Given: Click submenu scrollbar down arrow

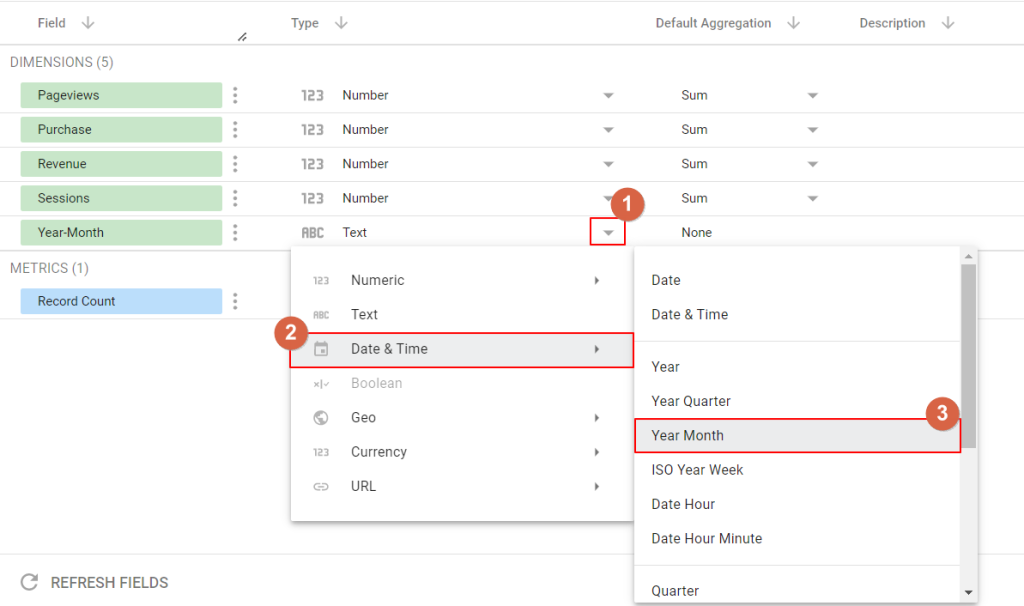Looking at the screenshot, I should coord(968,593).
